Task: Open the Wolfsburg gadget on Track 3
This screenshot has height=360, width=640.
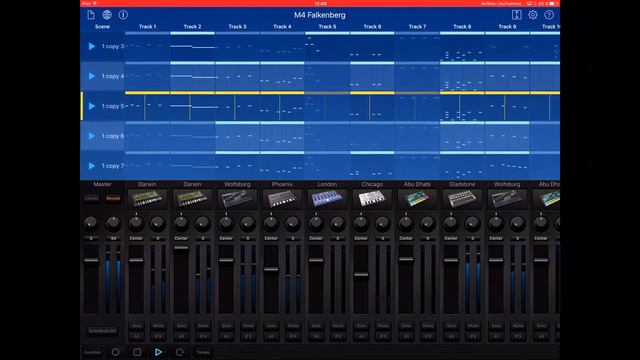Action: click(x=237, y=199)
